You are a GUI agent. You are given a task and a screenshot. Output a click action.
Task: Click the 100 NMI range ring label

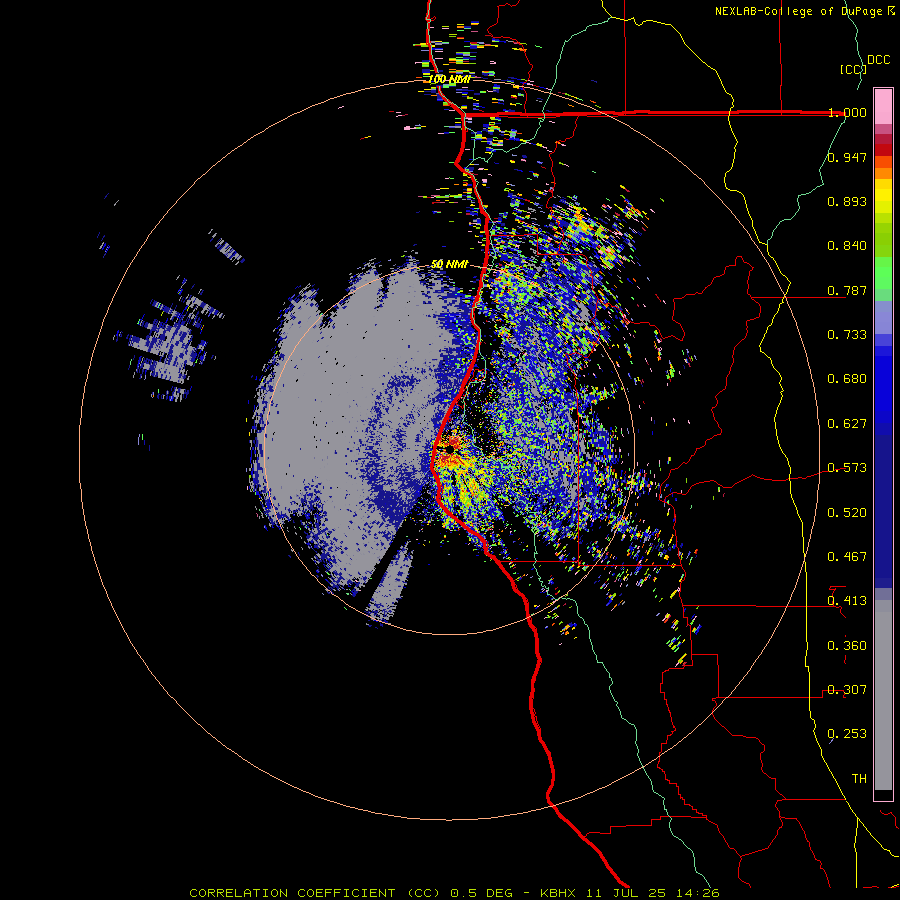coord(449,79)
